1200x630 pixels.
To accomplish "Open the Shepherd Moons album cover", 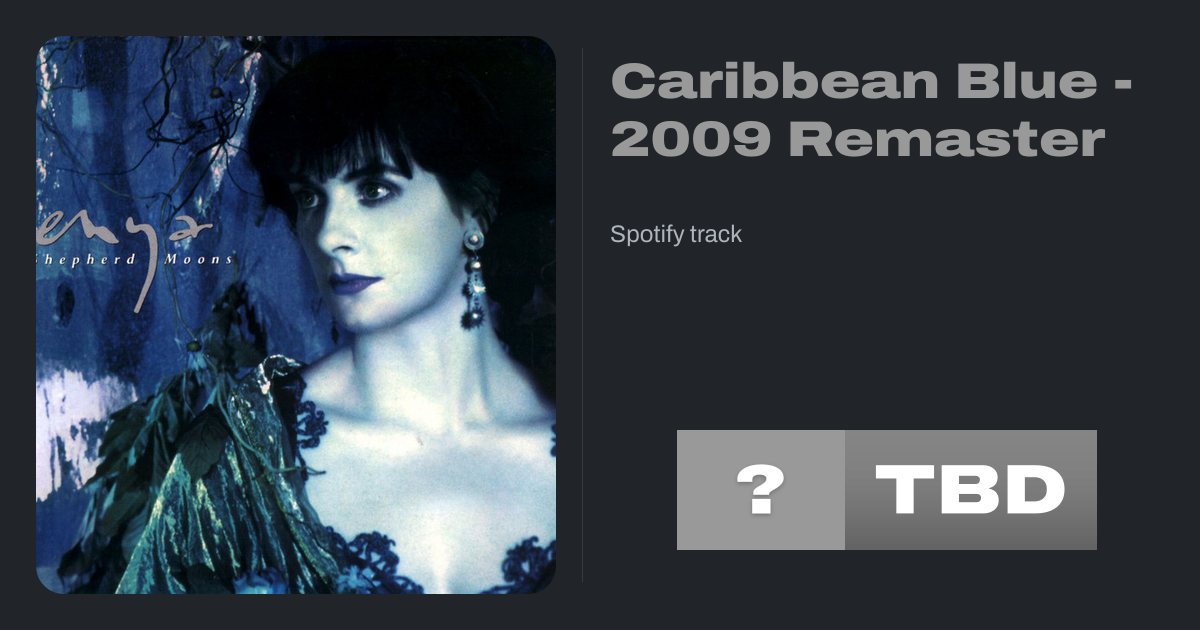I will (x=296, y=315).
